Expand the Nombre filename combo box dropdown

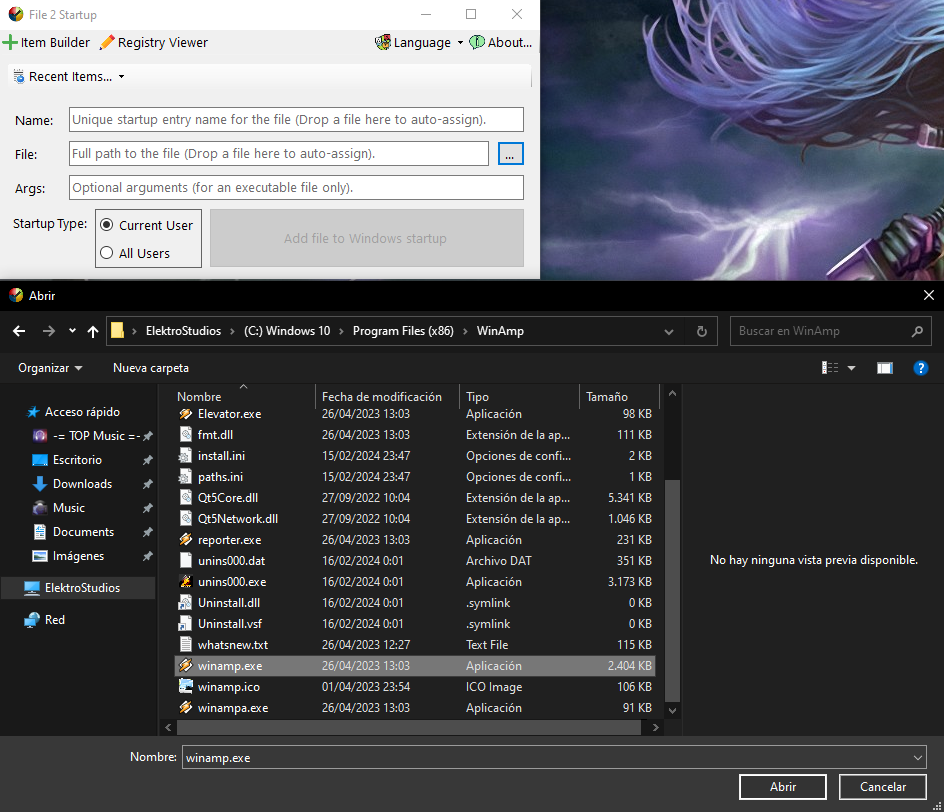(x=918, y=758)
